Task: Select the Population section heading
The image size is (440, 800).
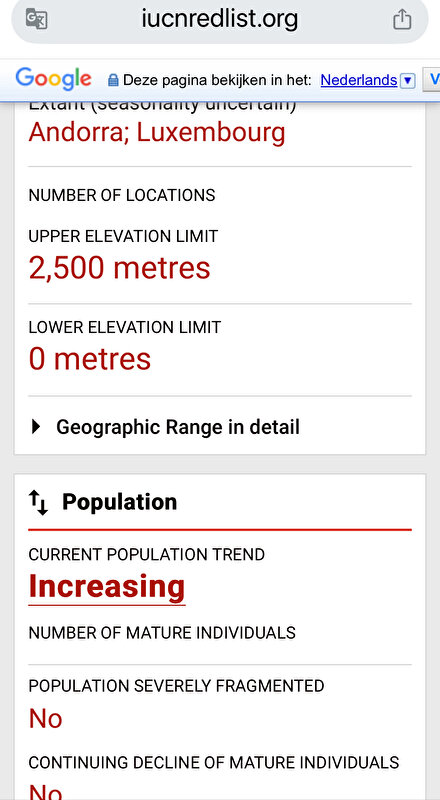Action: tap(119, 502)
